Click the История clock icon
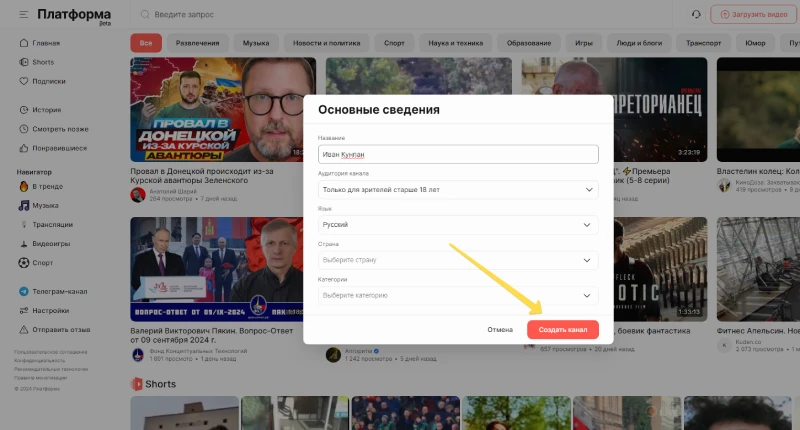Viewport: 800px width, 430px height. point(23,110)
